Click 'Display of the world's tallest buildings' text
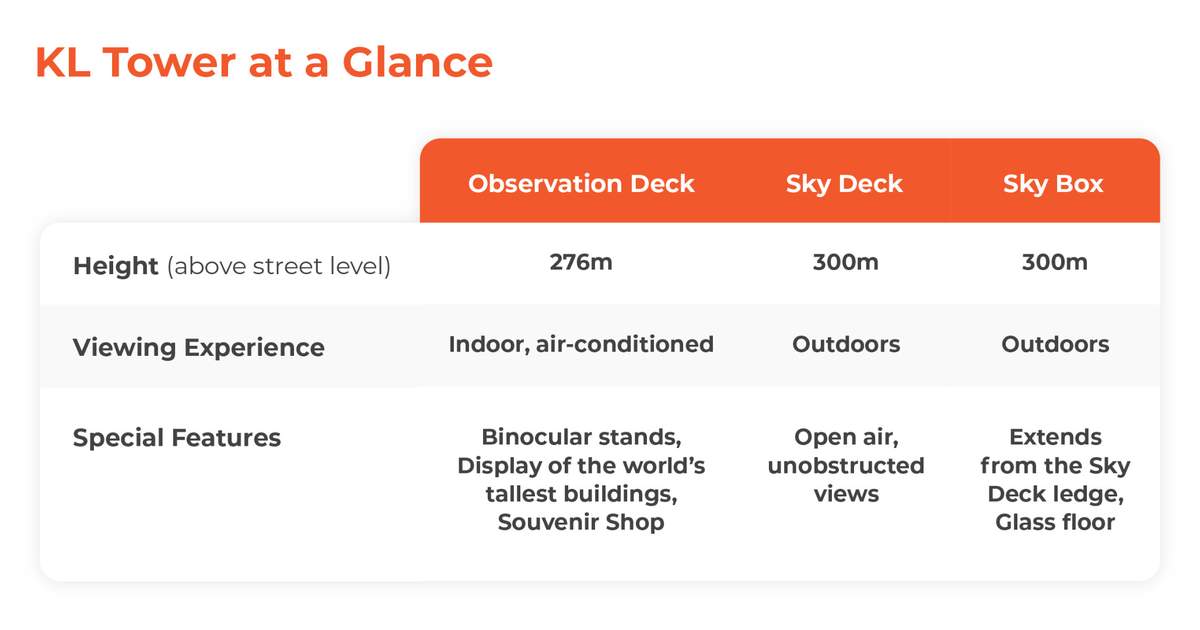This screenshot has height=630, width=1200. point(581,480)
